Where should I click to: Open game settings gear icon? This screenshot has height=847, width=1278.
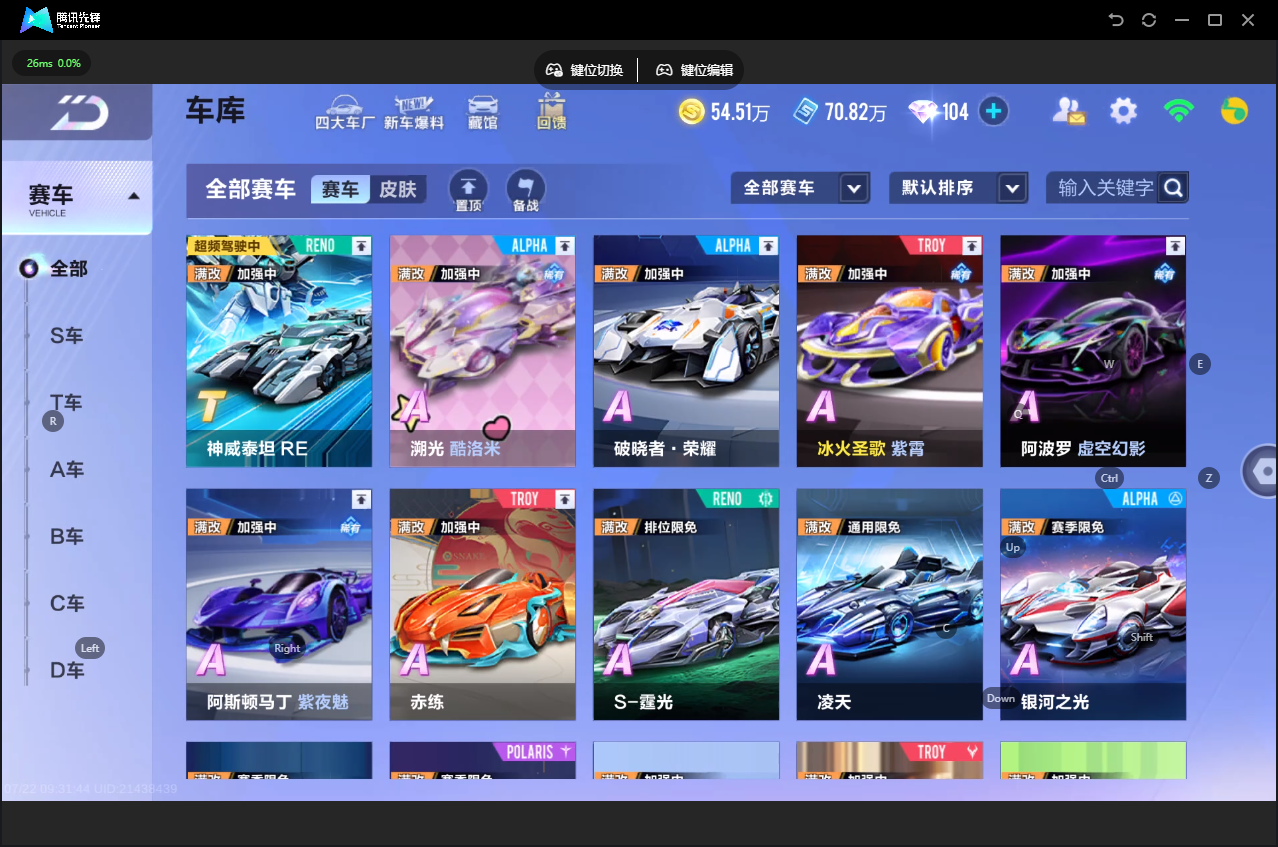click(1123, 111)
